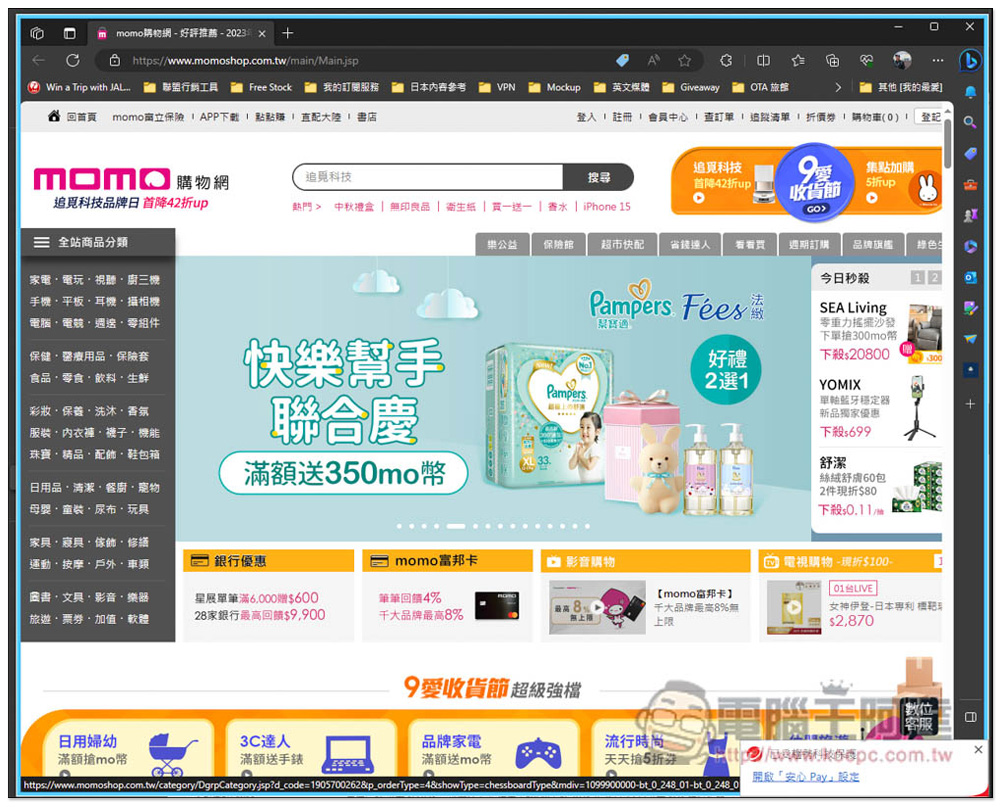Open the sidebar Outlook icon
The height and width of the screenshot is (807, 1000).
[x=970, y=278]
